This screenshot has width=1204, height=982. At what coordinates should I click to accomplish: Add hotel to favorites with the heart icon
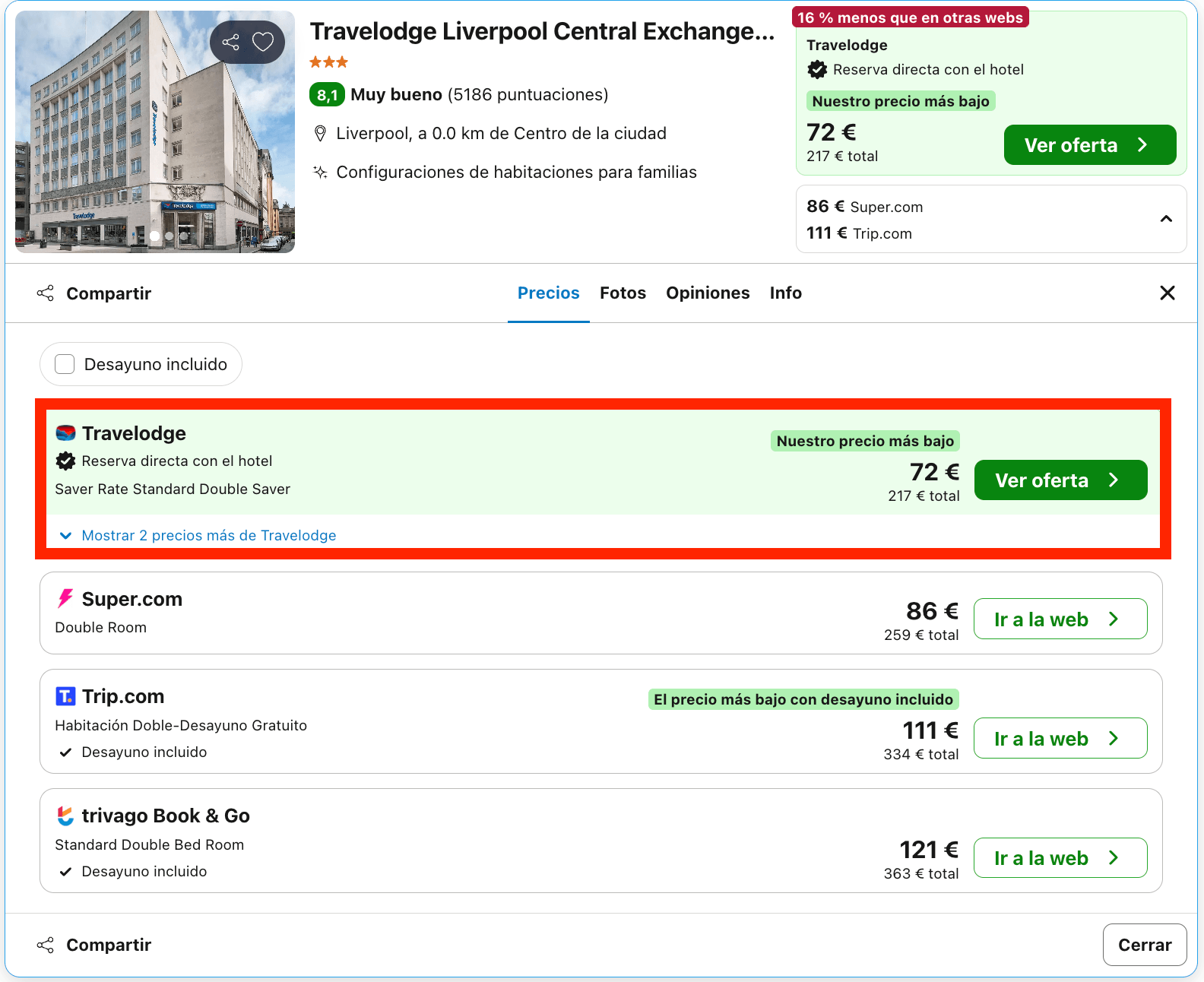coord(263,42)
